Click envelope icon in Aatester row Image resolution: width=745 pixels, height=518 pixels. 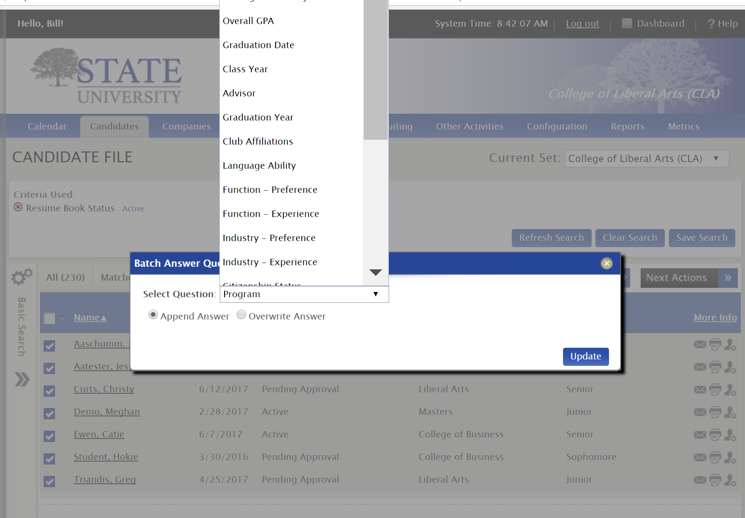pyautogui.click(x=699, y=367)
